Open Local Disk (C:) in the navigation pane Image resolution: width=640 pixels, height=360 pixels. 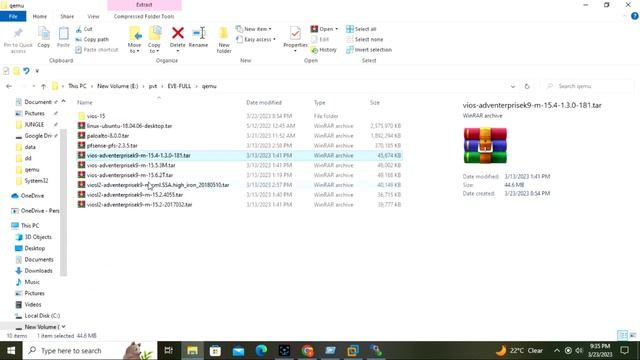pos(42,316)
